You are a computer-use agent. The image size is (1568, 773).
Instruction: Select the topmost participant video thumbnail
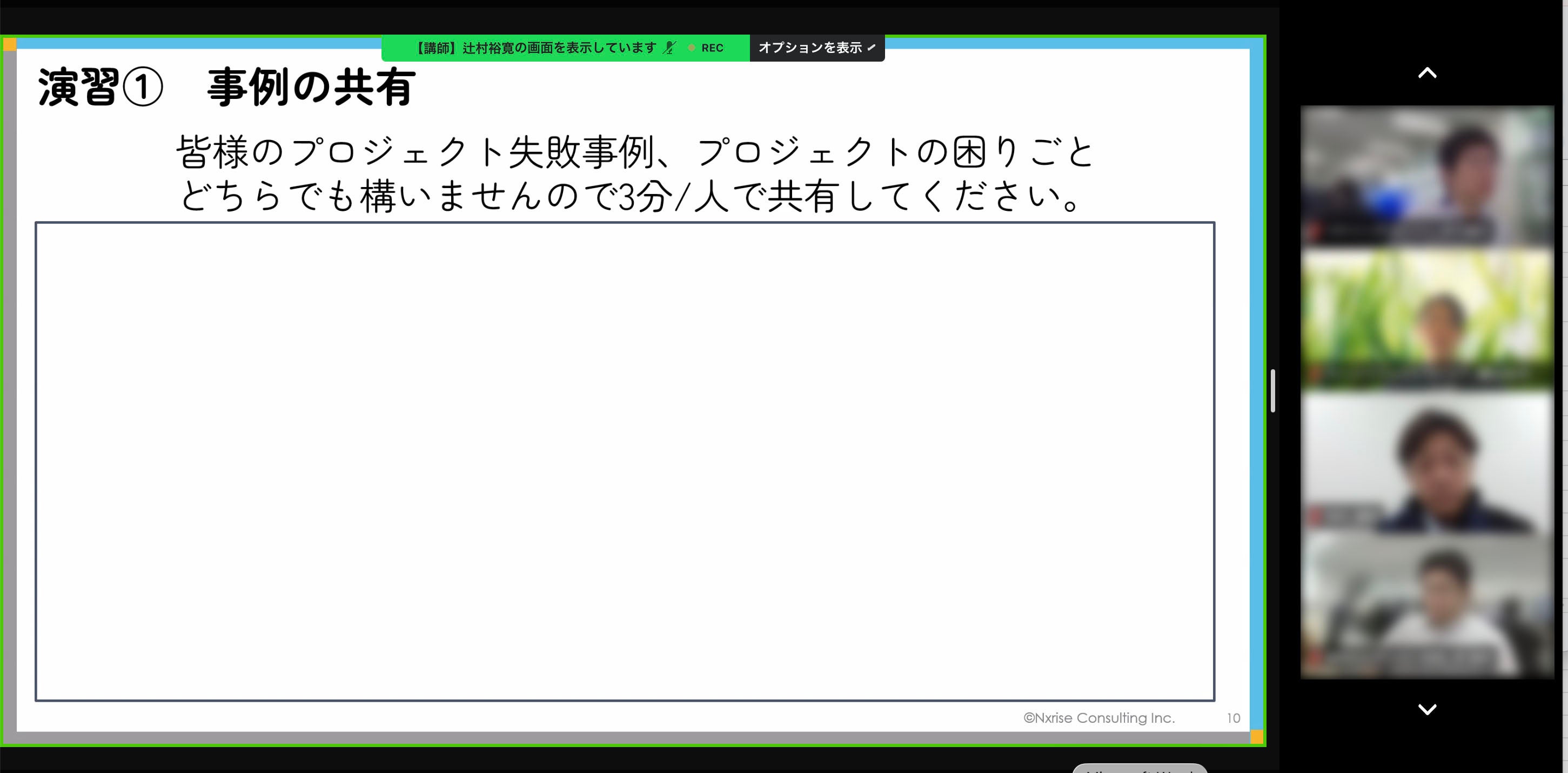[1427, 176]
